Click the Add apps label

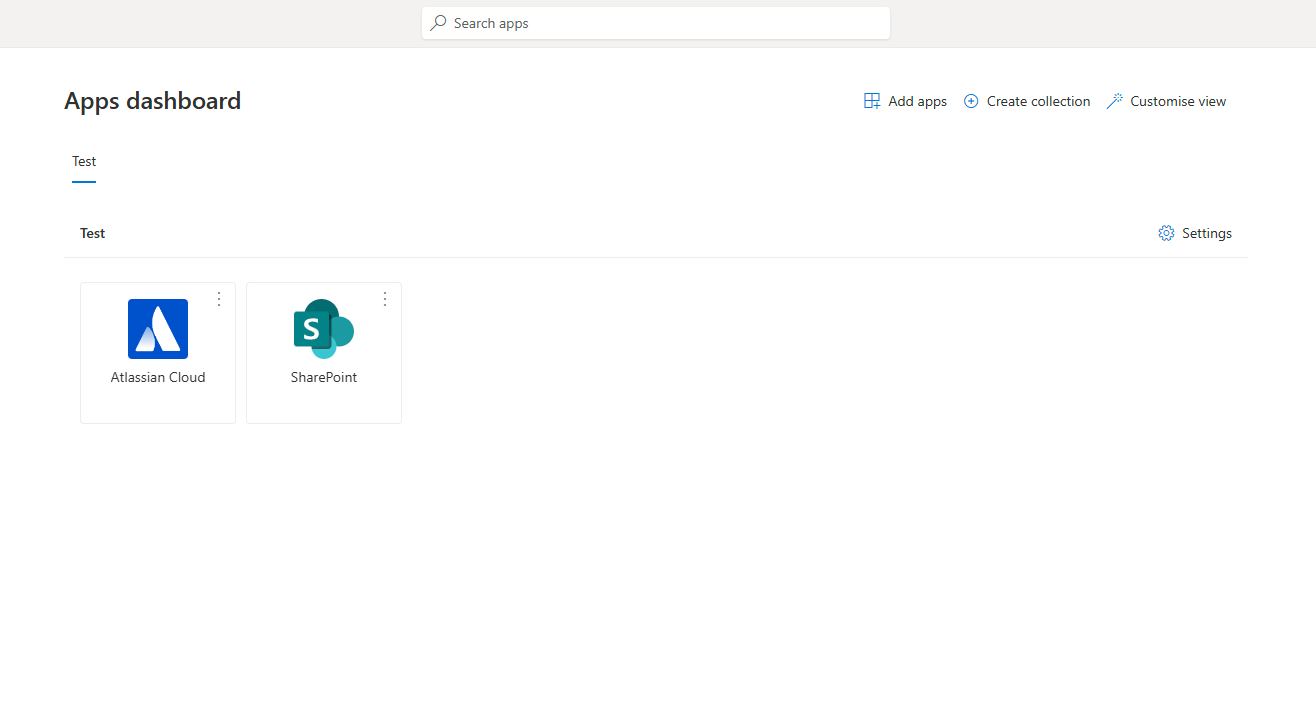point(917,101)
